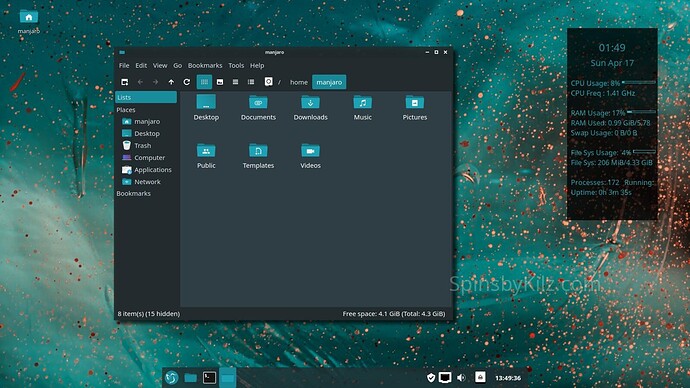Reload the current folder

tap(187, 82)
